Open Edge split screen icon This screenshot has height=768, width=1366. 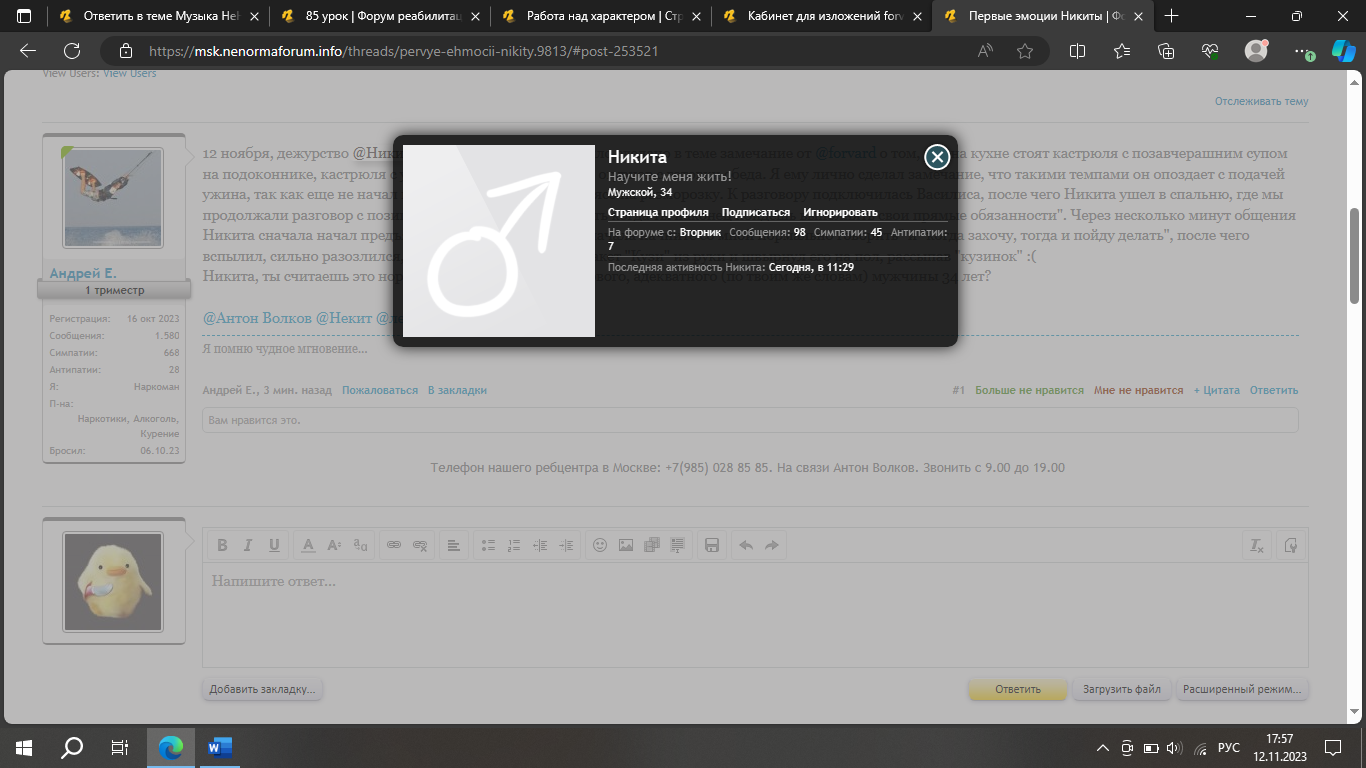[1077, 51]
